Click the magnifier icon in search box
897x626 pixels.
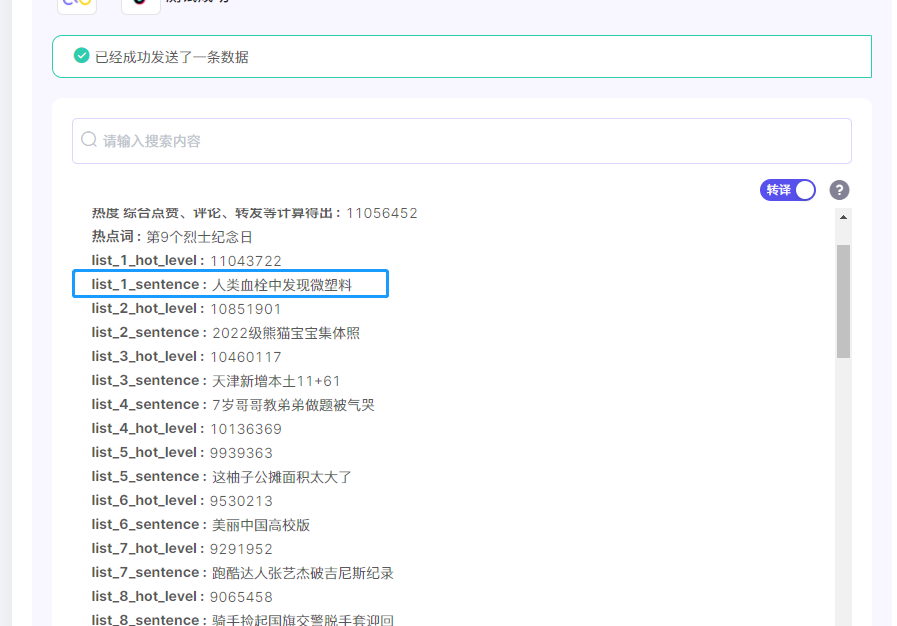click(89, 139)
